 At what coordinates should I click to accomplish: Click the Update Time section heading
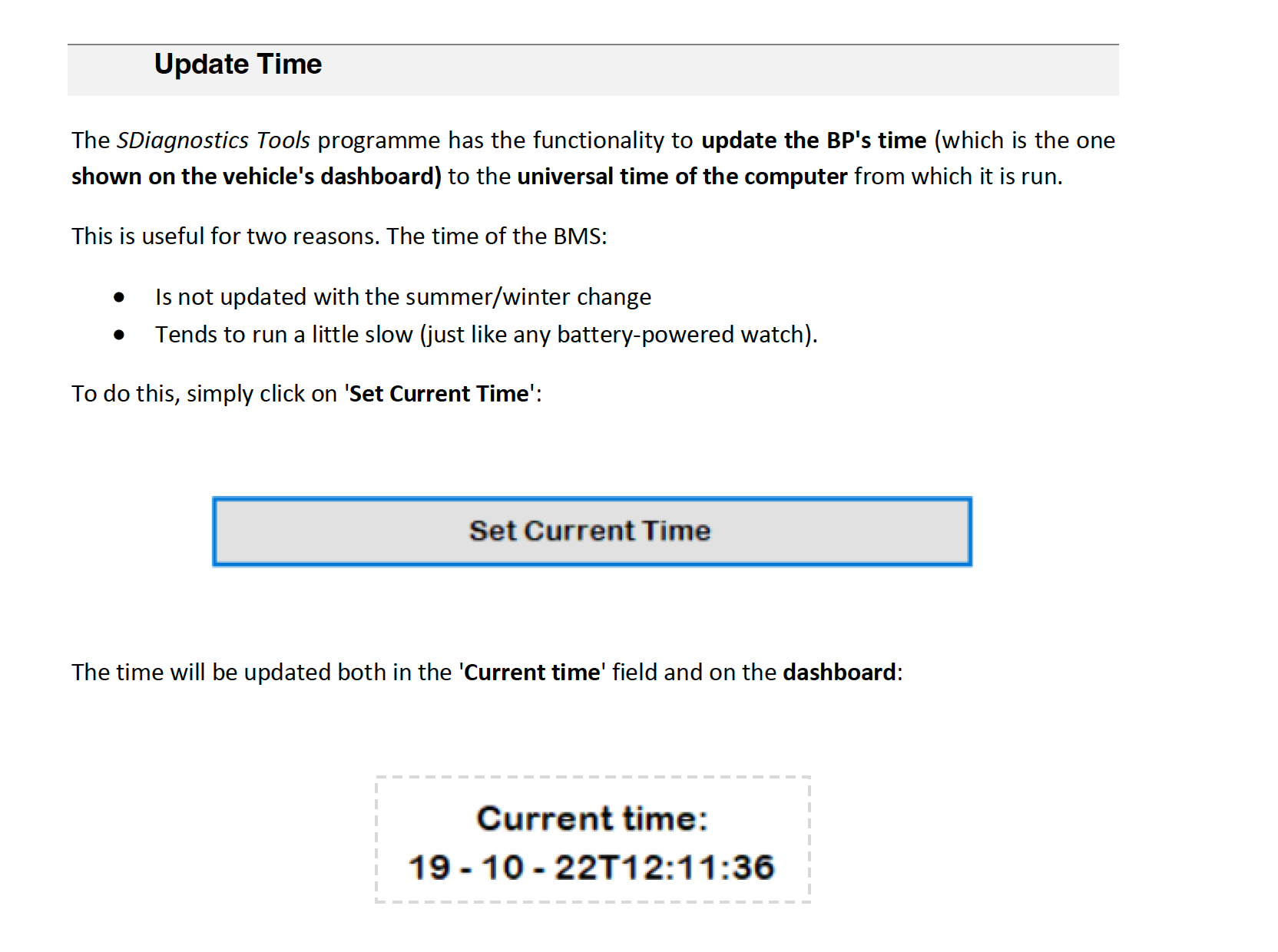tap(238, 64)
